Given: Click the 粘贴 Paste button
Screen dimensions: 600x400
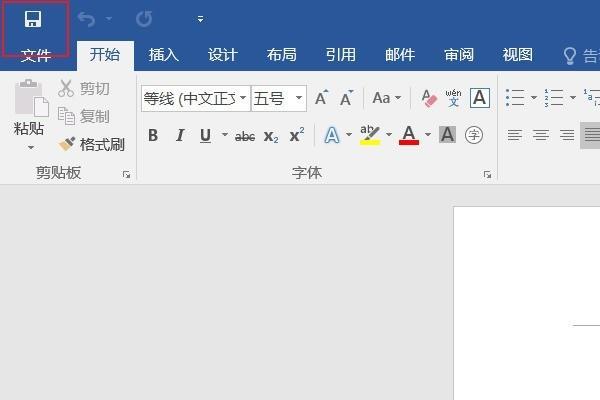Looking at the screenshot, I should (x=29, y=114).
